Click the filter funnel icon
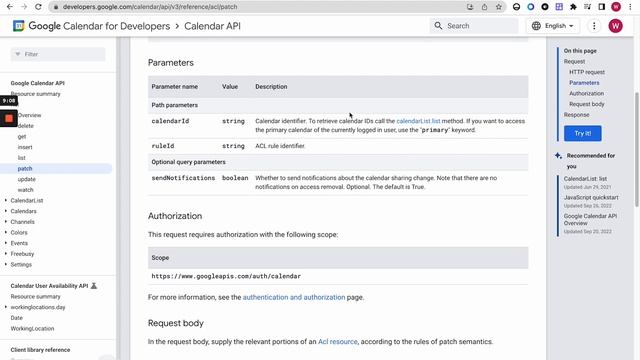Viewport: 640px width, 360px height. coord(18,54)
